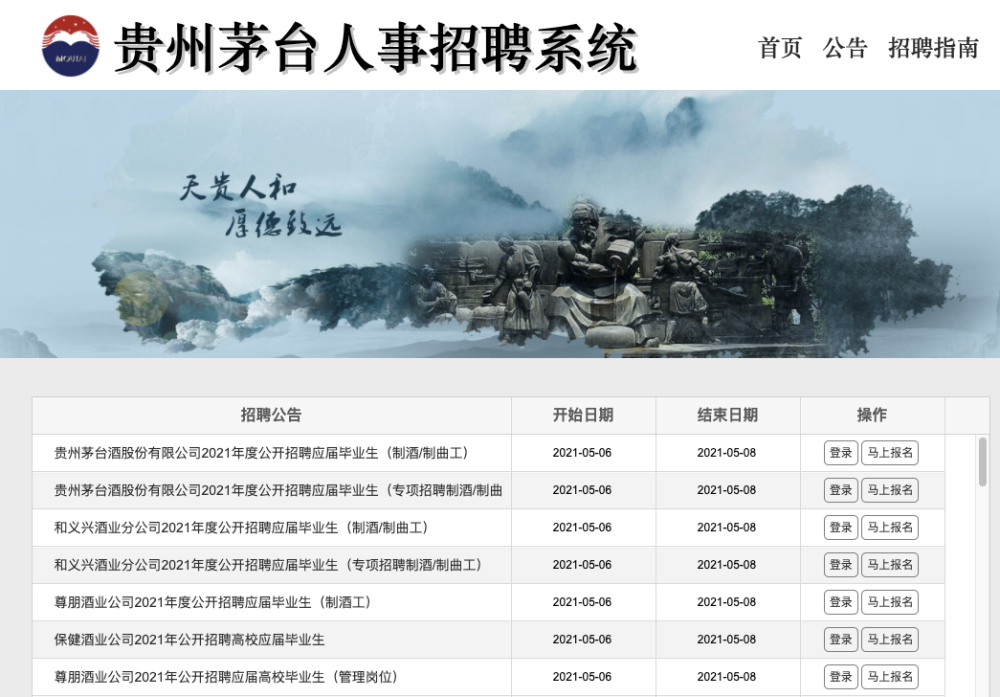The image size is (1000, 697).
Task: Click 登录 for 贵州茅台酒股份 专项招聘 row
Action: 841,490
